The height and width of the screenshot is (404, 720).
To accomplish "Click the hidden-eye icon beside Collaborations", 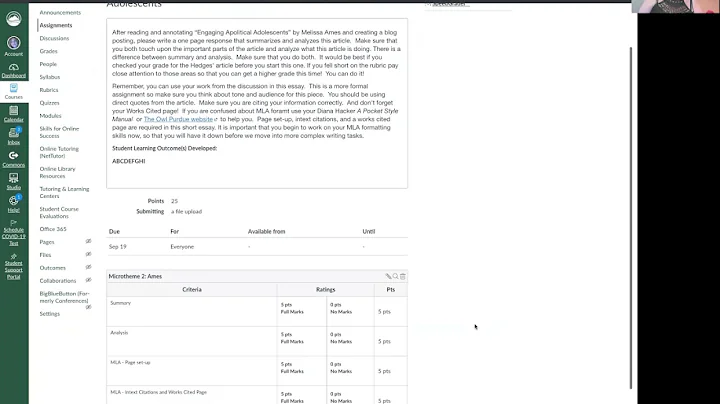I will [89, 280].
